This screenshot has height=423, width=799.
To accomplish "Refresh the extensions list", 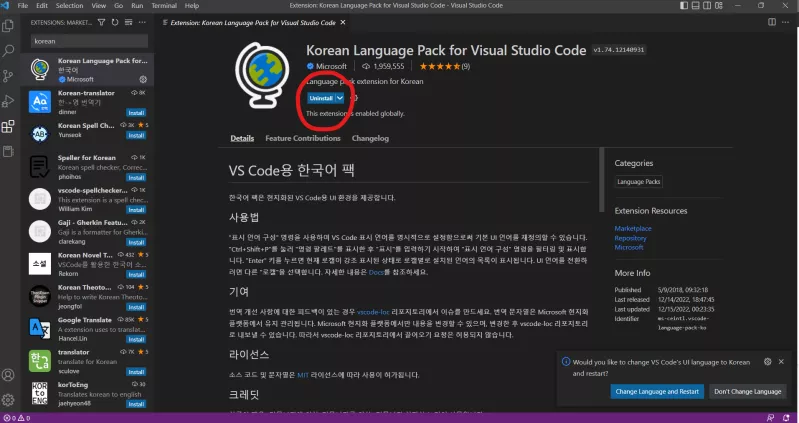I will point(115,22).
